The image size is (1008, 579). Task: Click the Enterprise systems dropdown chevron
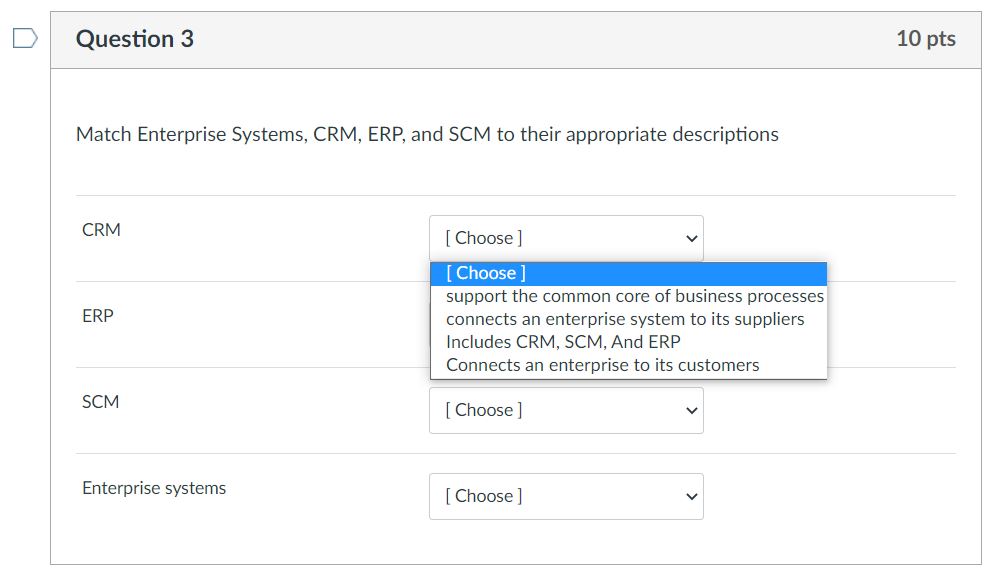tap(690, 496)
